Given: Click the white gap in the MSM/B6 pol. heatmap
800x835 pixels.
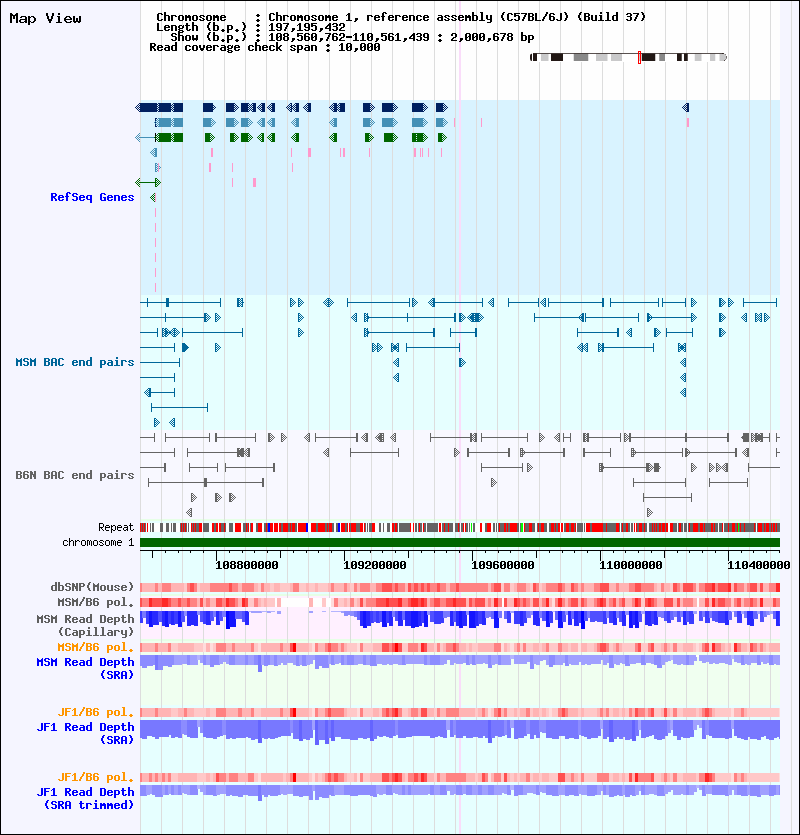Looking at the screenshot, I should [x=295, y=602].
